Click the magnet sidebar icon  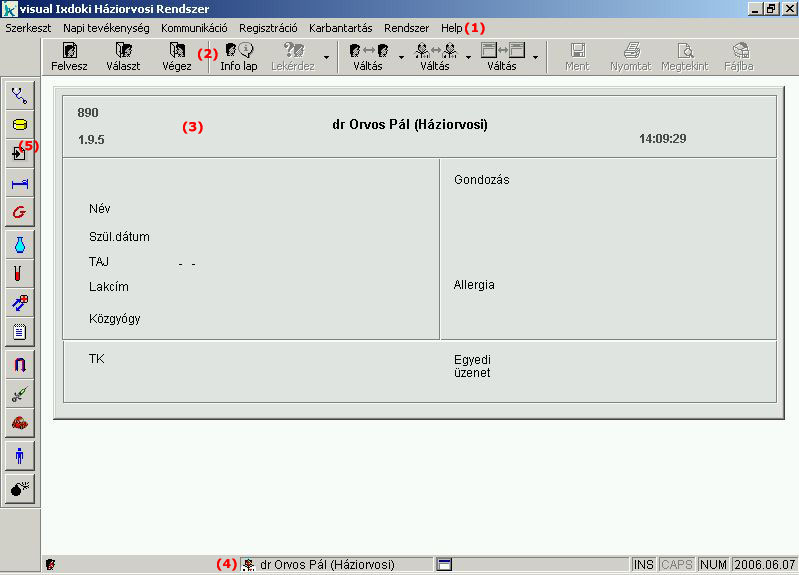click(x=19, y=364)
